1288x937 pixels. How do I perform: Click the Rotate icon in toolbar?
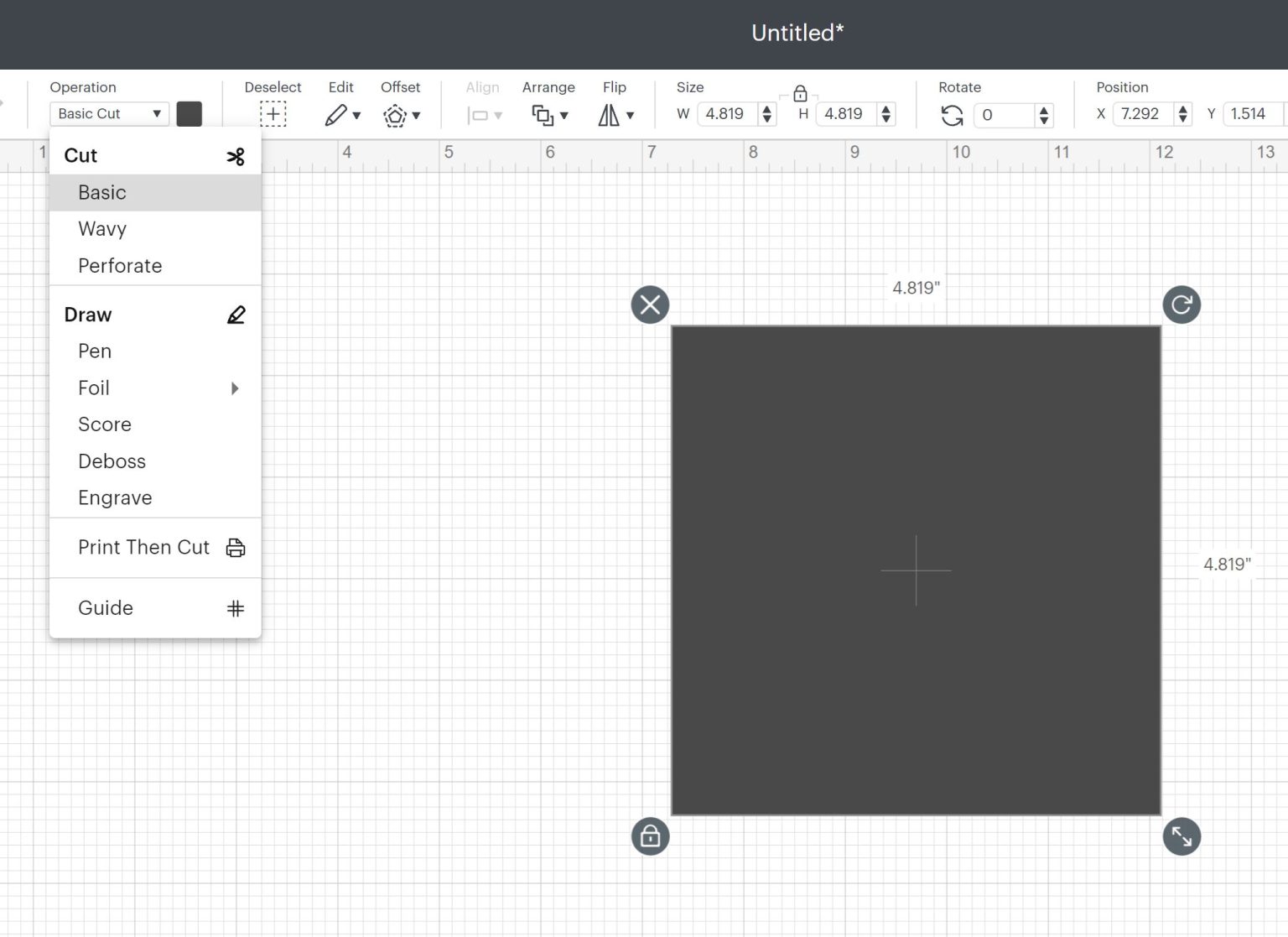point(952,115)
